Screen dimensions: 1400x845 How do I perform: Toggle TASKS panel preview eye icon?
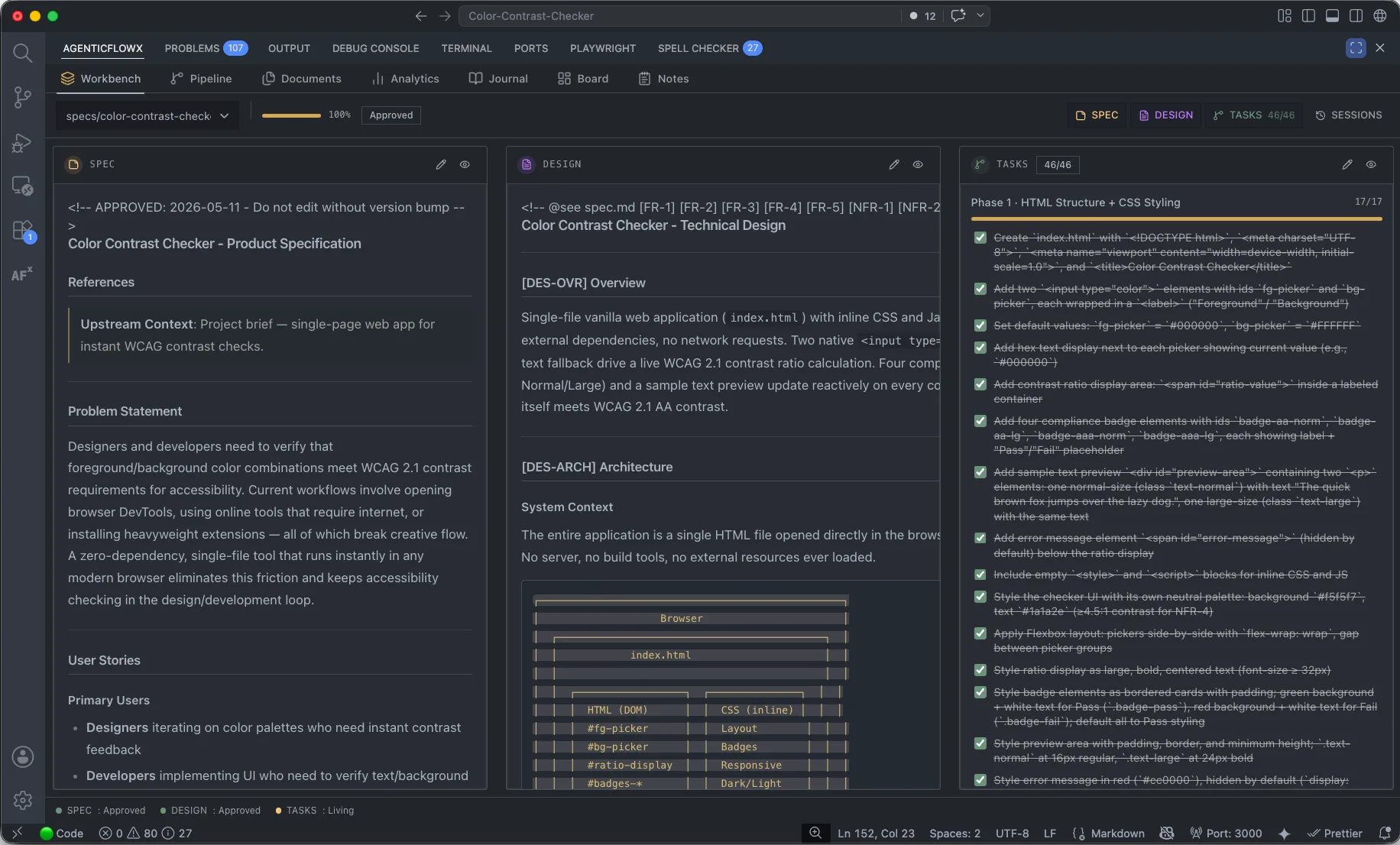(1371, 164)
